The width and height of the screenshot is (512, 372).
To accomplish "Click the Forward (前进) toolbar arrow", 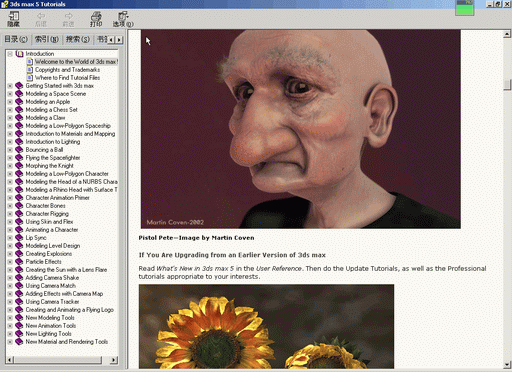I will click(68, 19).
